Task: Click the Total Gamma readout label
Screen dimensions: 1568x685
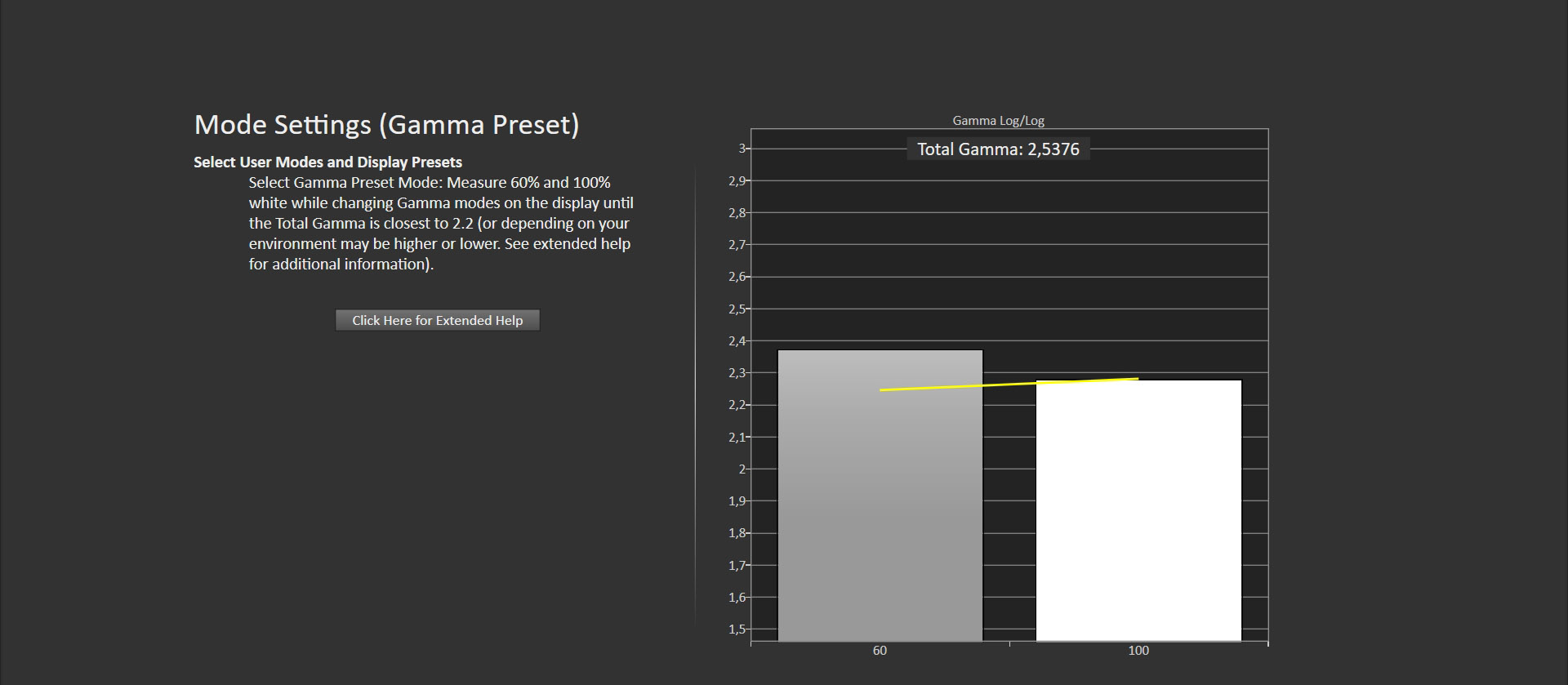Action: tap(998, 149)
